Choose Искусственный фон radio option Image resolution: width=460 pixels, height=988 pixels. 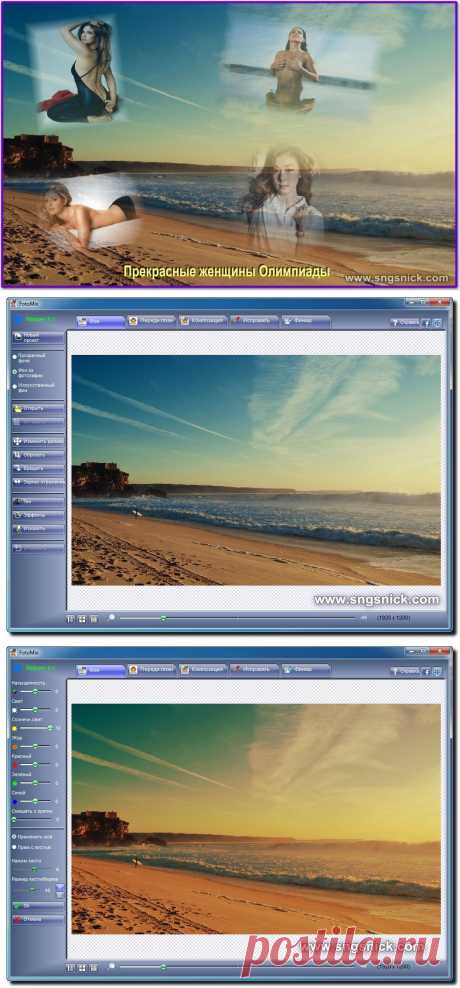[x=34, y=386]
